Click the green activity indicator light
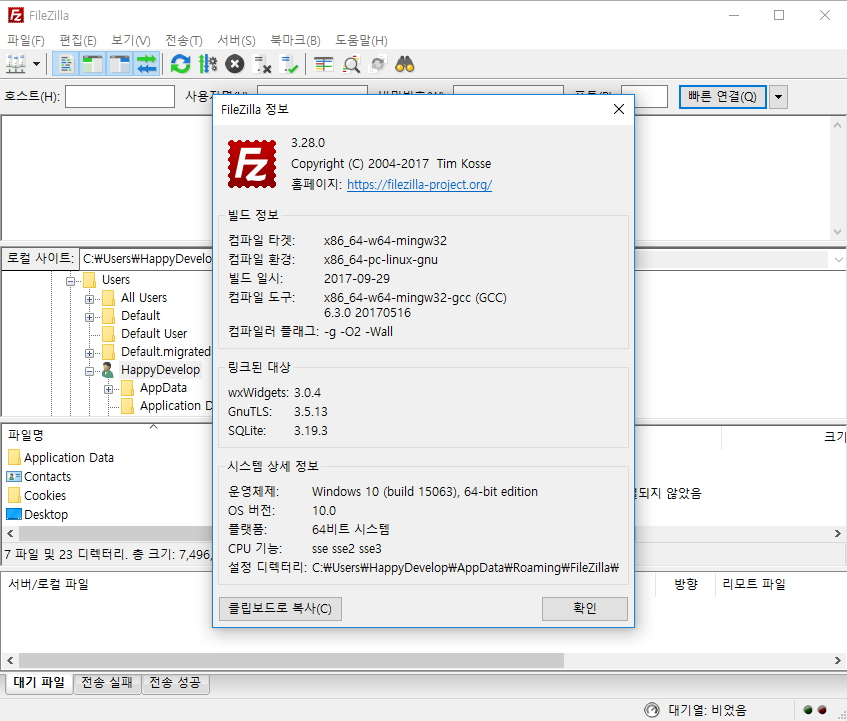 point(808,710)
